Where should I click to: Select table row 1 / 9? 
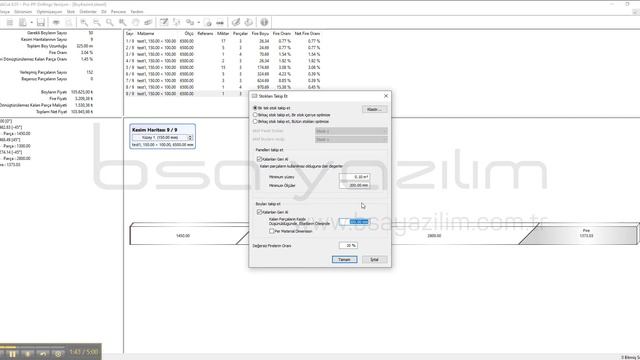223,41
